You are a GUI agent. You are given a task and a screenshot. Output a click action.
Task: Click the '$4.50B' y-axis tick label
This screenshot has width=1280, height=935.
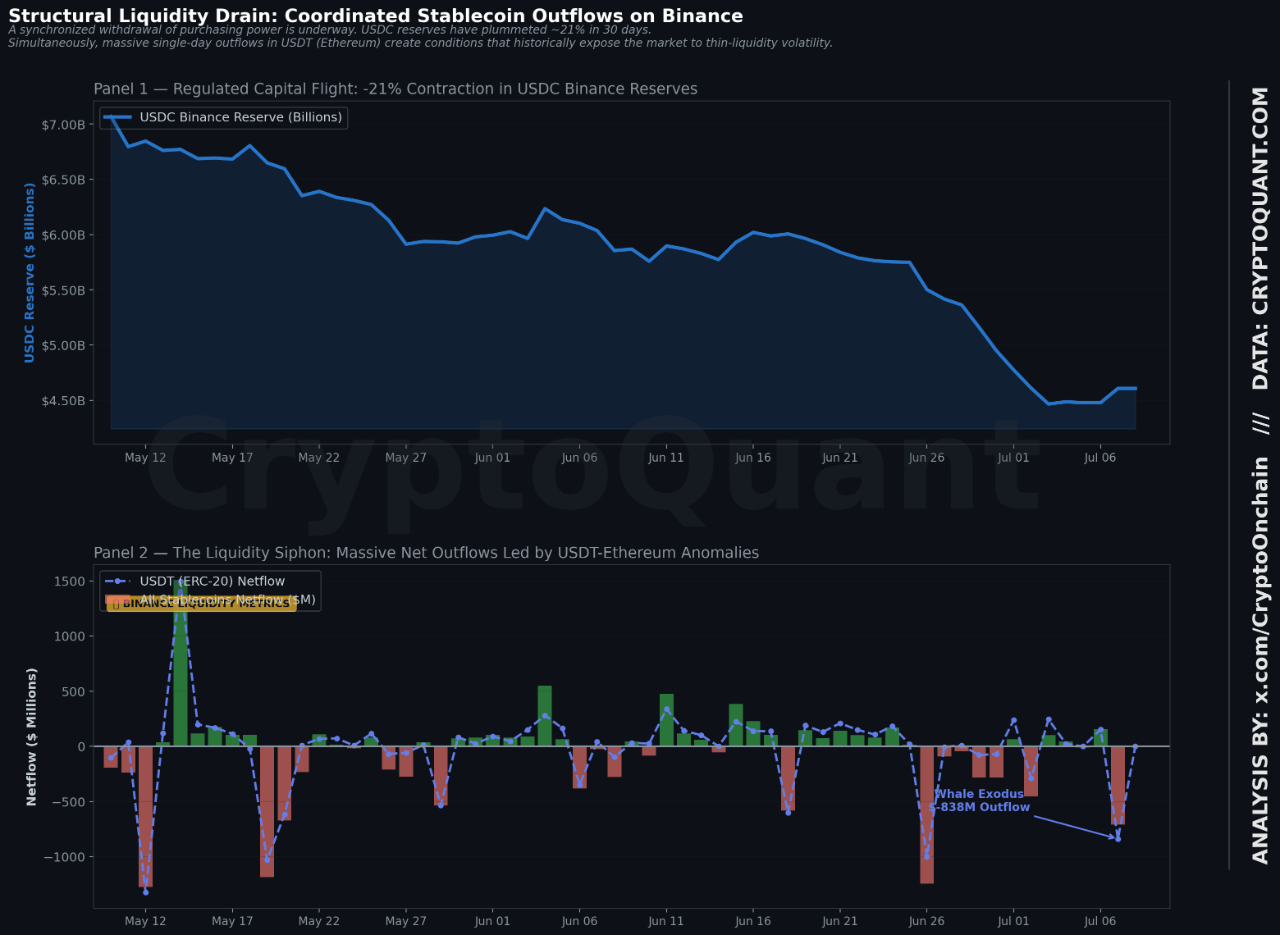[65, 401]
